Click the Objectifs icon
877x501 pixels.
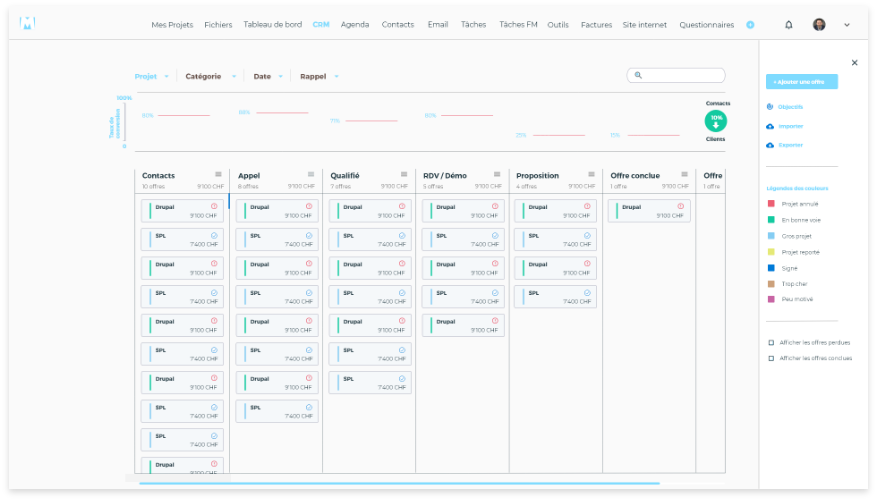pyautogui.click(x=770, y=107)
